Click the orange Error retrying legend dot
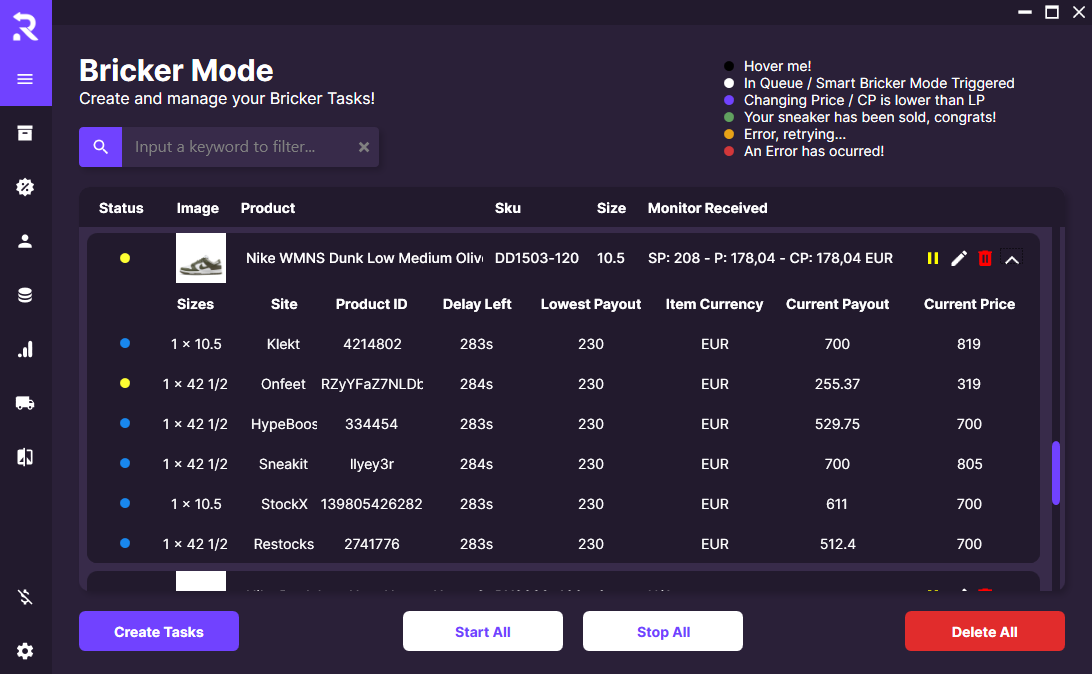Viewport: 1092px width, 674px height. point(729,134)
